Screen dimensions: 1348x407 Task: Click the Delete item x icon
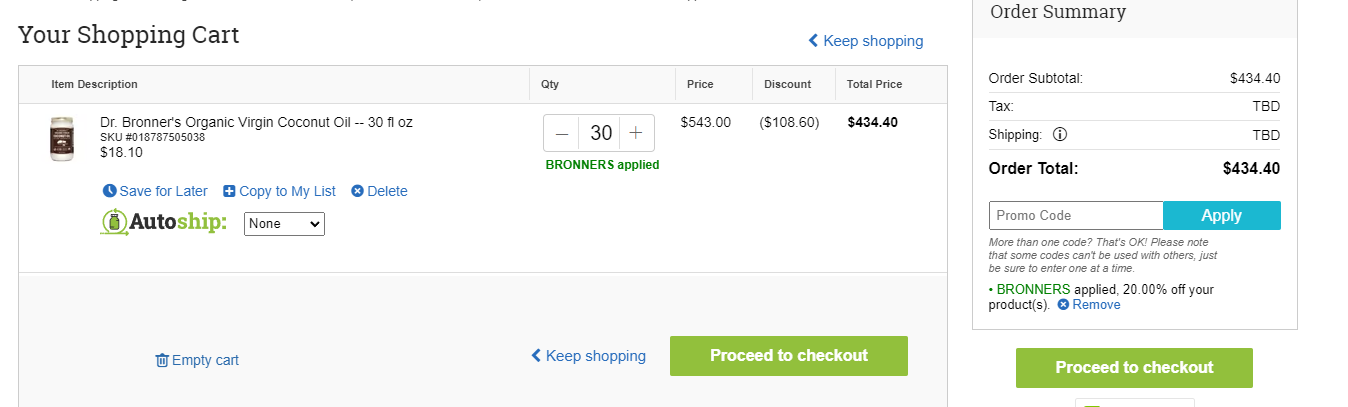[x=357, y=191]
